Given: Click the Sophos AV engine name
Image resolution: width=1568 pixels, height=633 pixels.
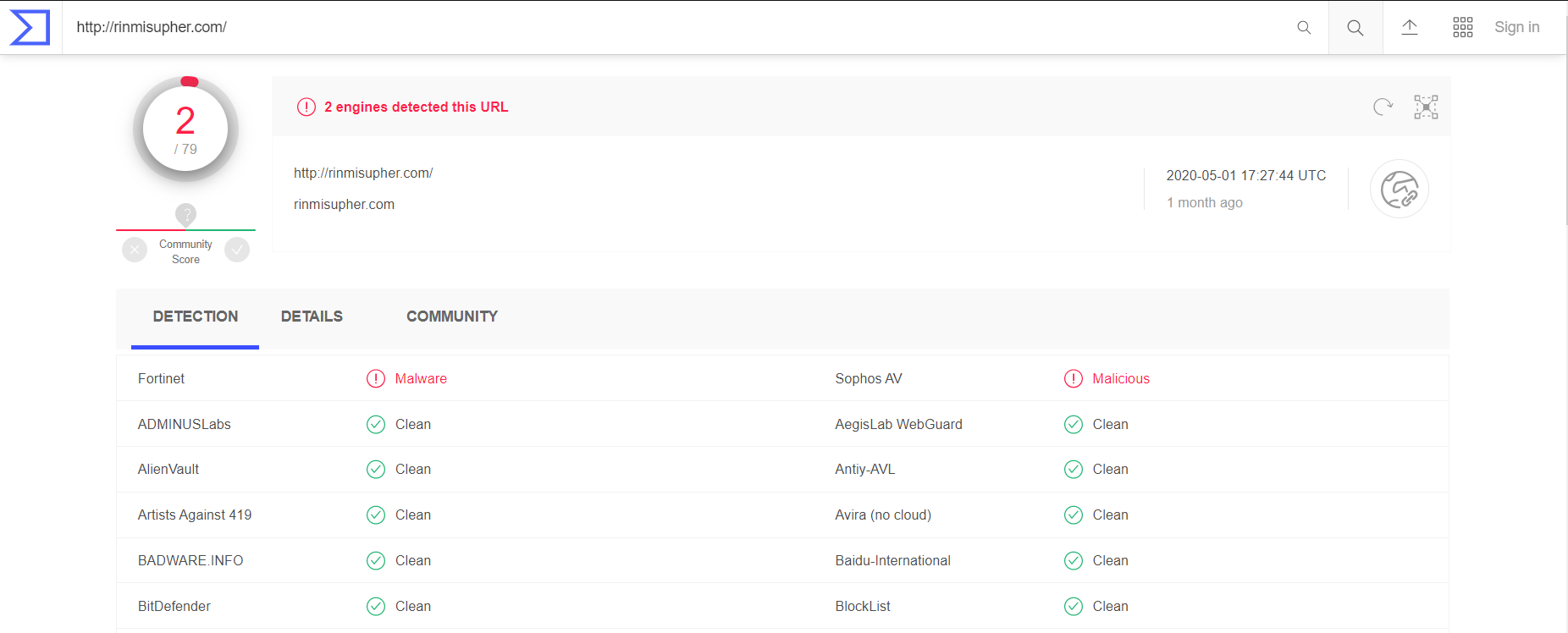Looking at the screenshot, I should (869, 378).
